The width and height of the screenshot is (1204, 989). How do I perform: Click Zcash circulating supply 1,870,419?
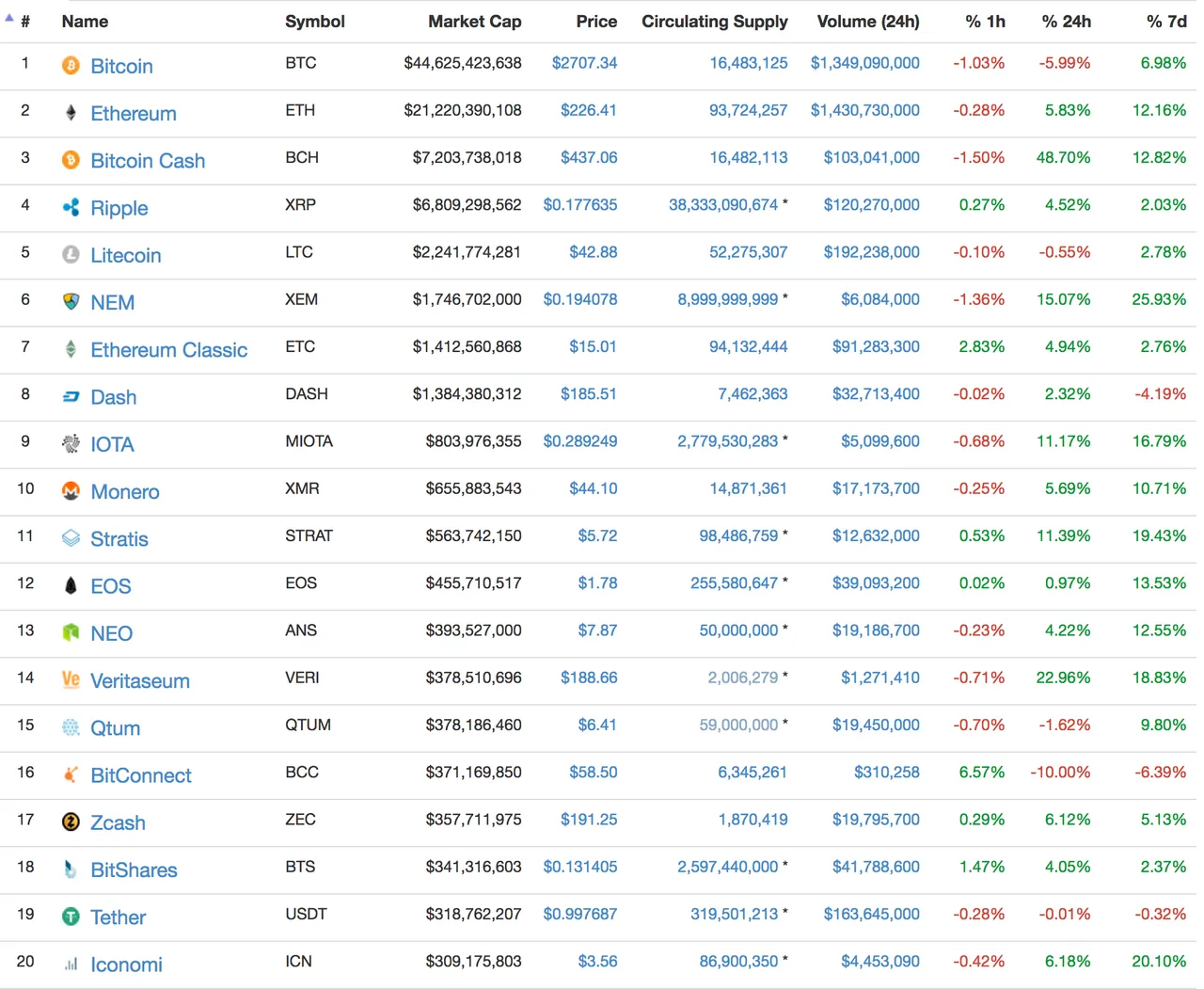[x=753, y=820]
